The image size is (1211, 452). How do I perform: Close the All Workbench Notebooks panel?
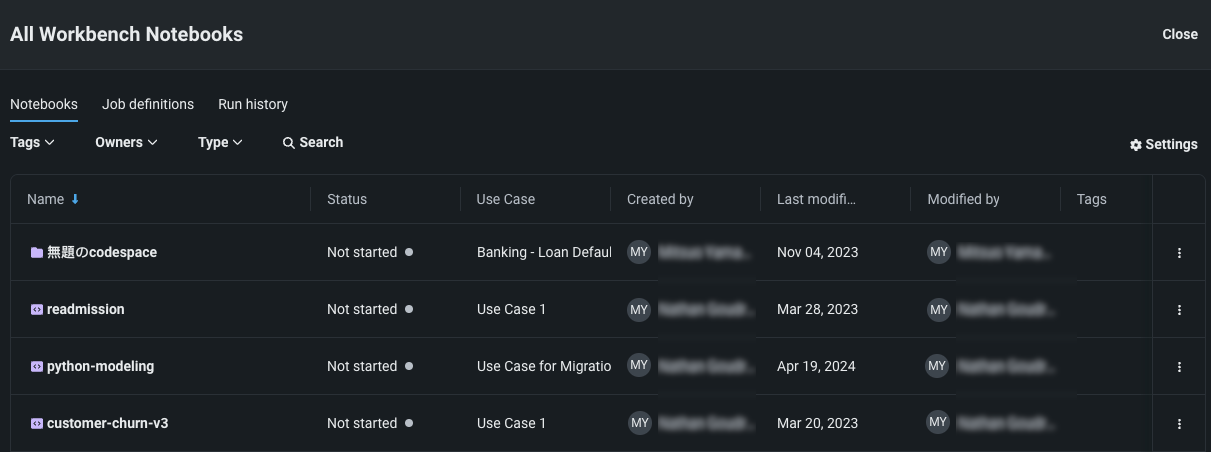coord(1179,34)
